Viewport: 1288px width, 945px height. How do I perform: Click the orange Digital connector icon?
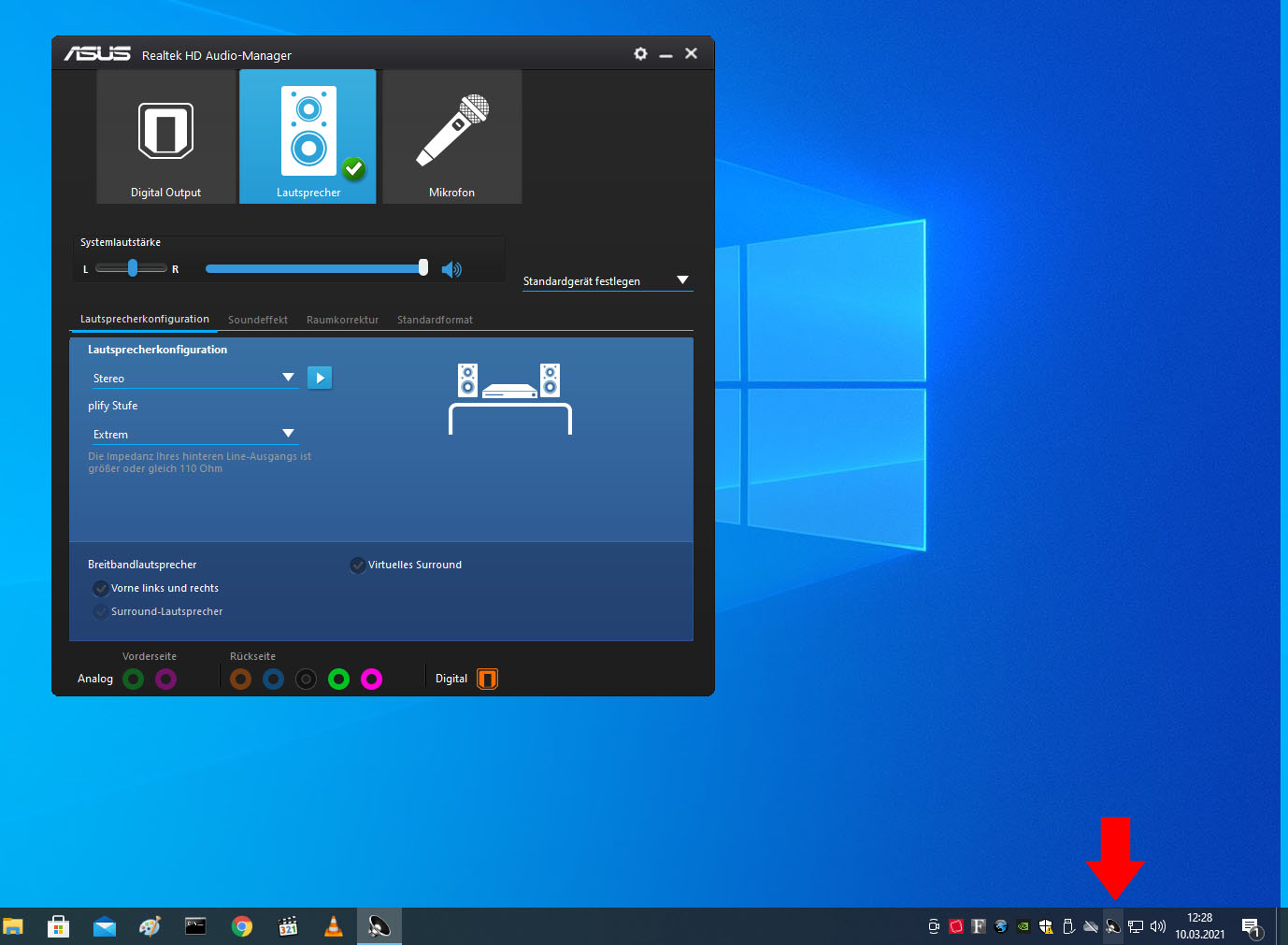(488, 679)
